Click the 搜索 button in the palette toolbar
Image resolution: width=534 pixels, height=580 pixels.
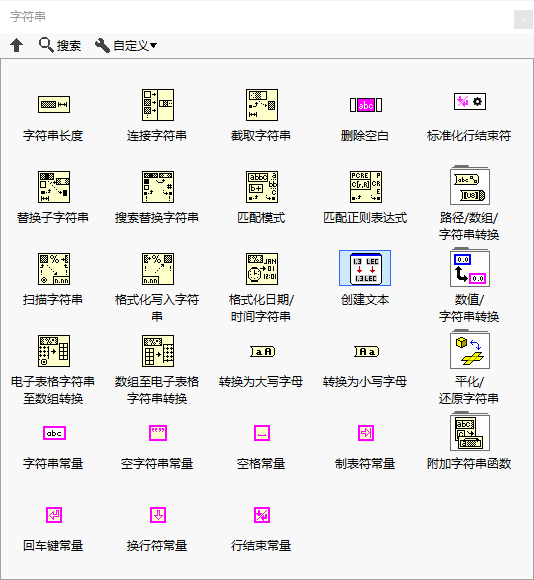[x=60, y=45]
